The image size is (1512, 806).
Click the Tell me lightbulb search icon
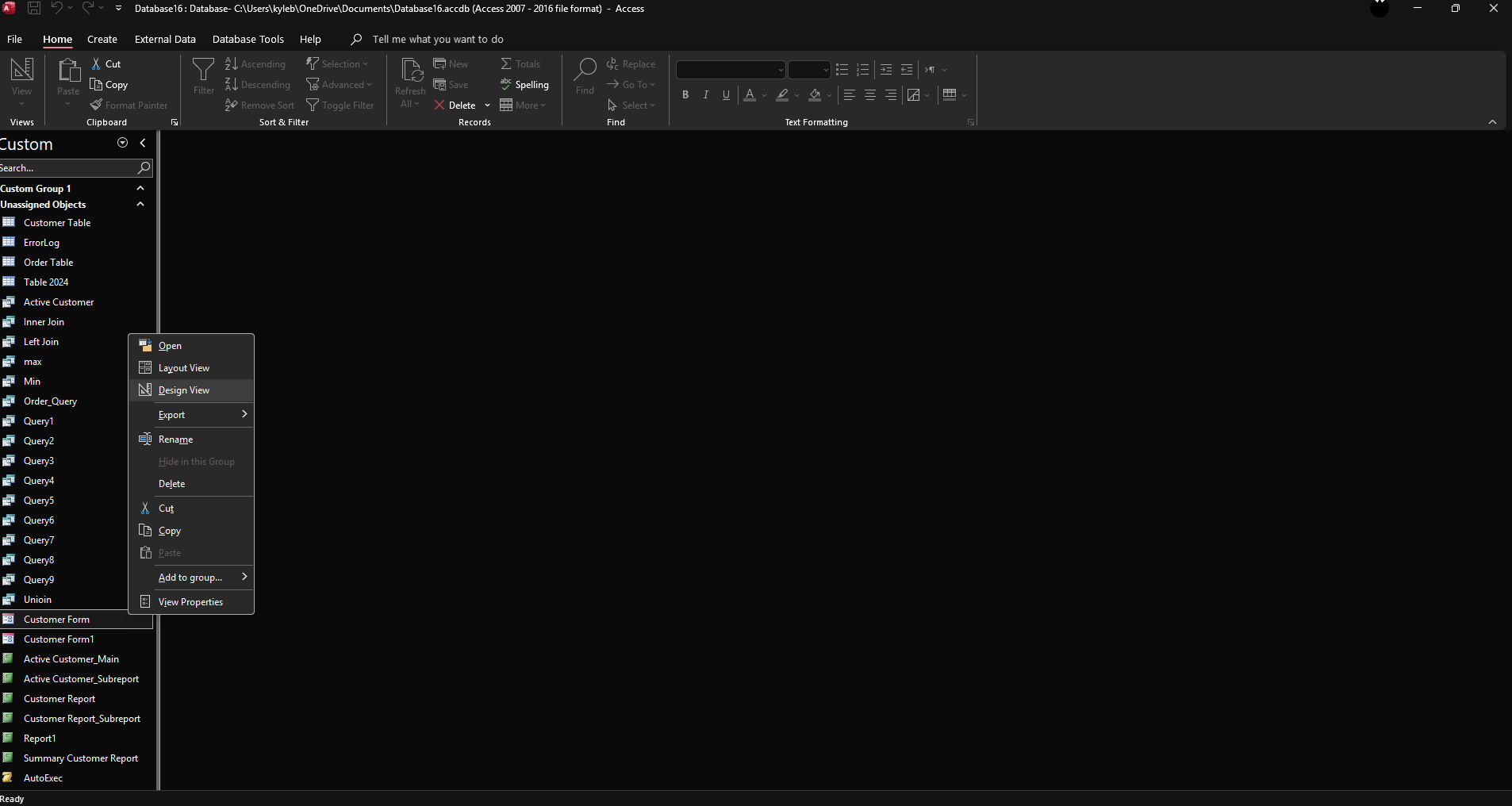[357, 39]
